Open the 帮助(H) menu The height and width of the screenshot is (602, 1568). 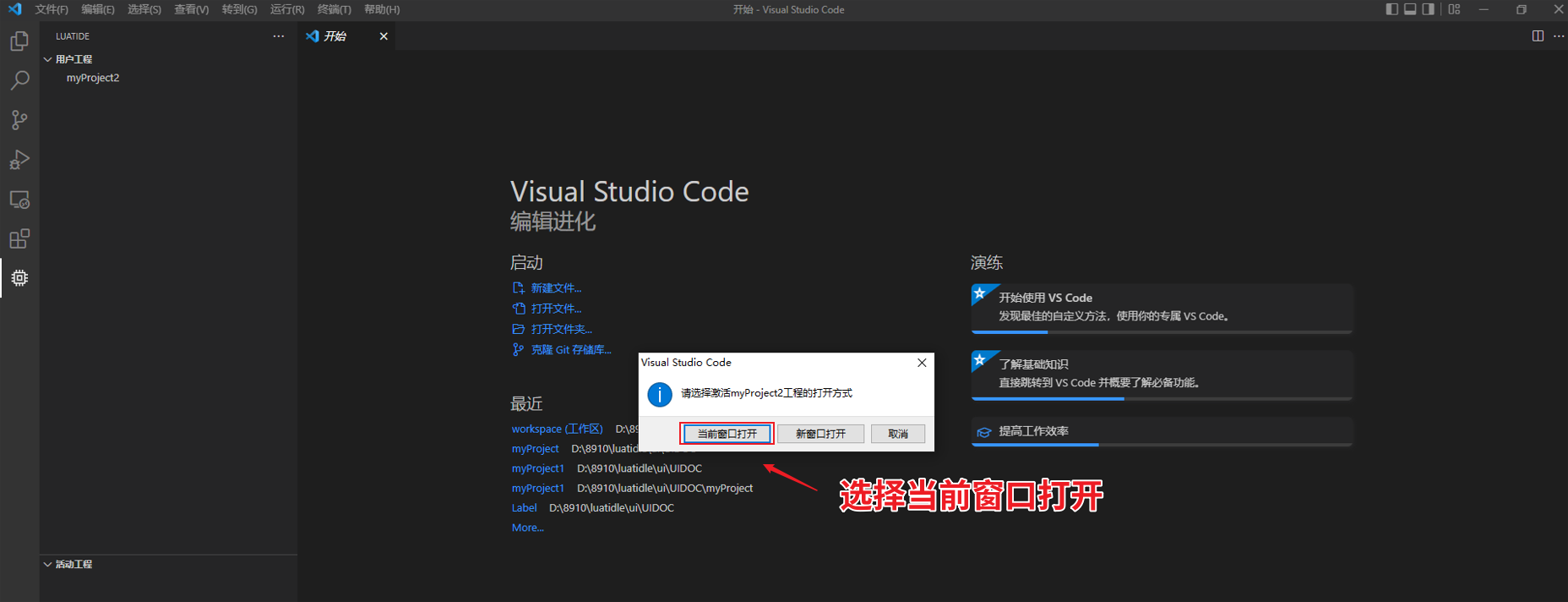click(x=382, y=9)
